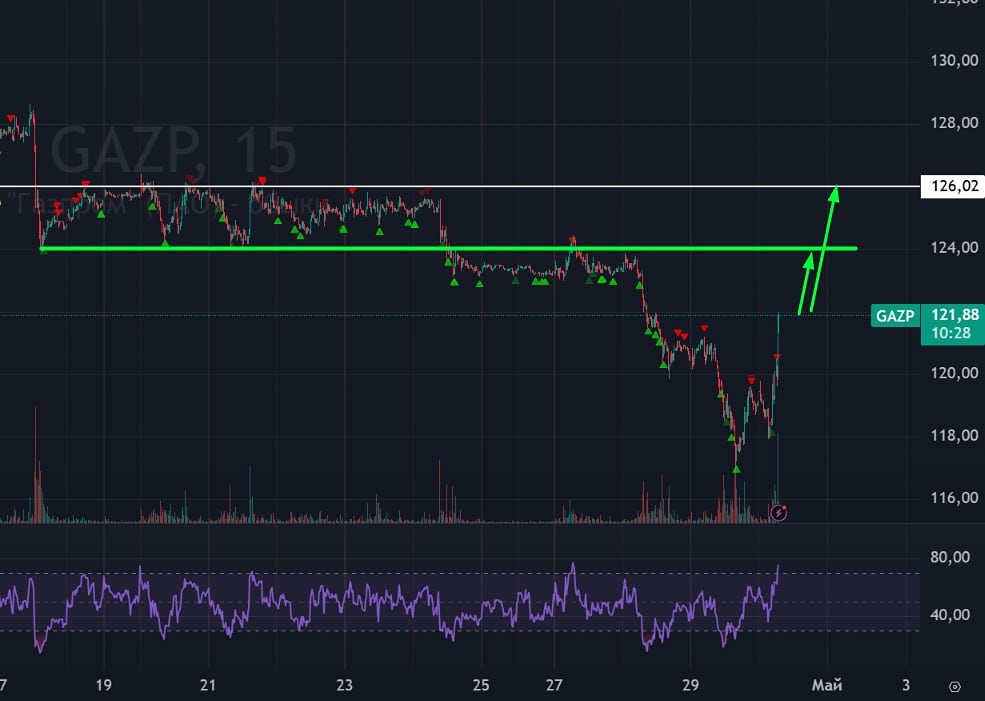Image resolution: width=985 pixels, height=701 pixels.
Task: Click 128,00 on the price scale
Action: coord(954,123)
